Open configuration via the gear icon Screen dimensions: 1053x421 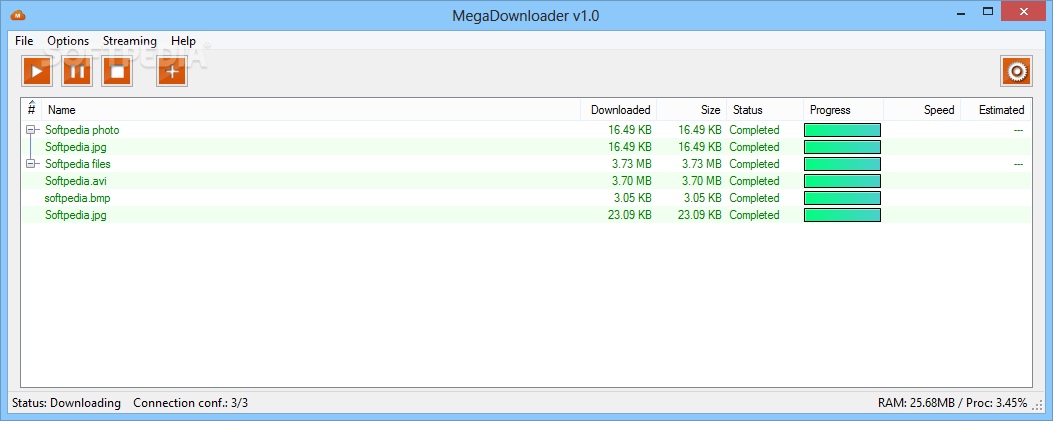pyautogui.click(x=1016, y=71)
